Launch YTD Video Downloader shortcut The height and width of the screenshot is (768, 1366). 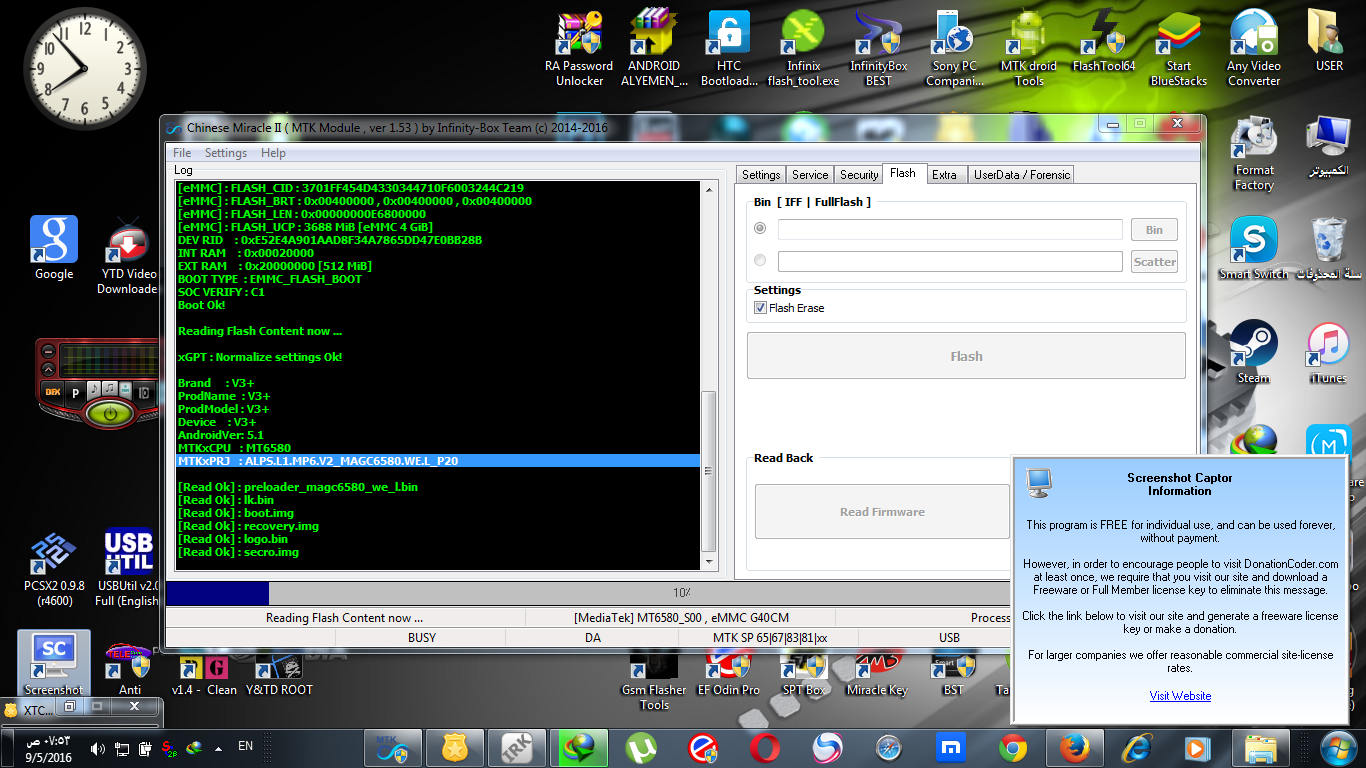tap(128, 256)
